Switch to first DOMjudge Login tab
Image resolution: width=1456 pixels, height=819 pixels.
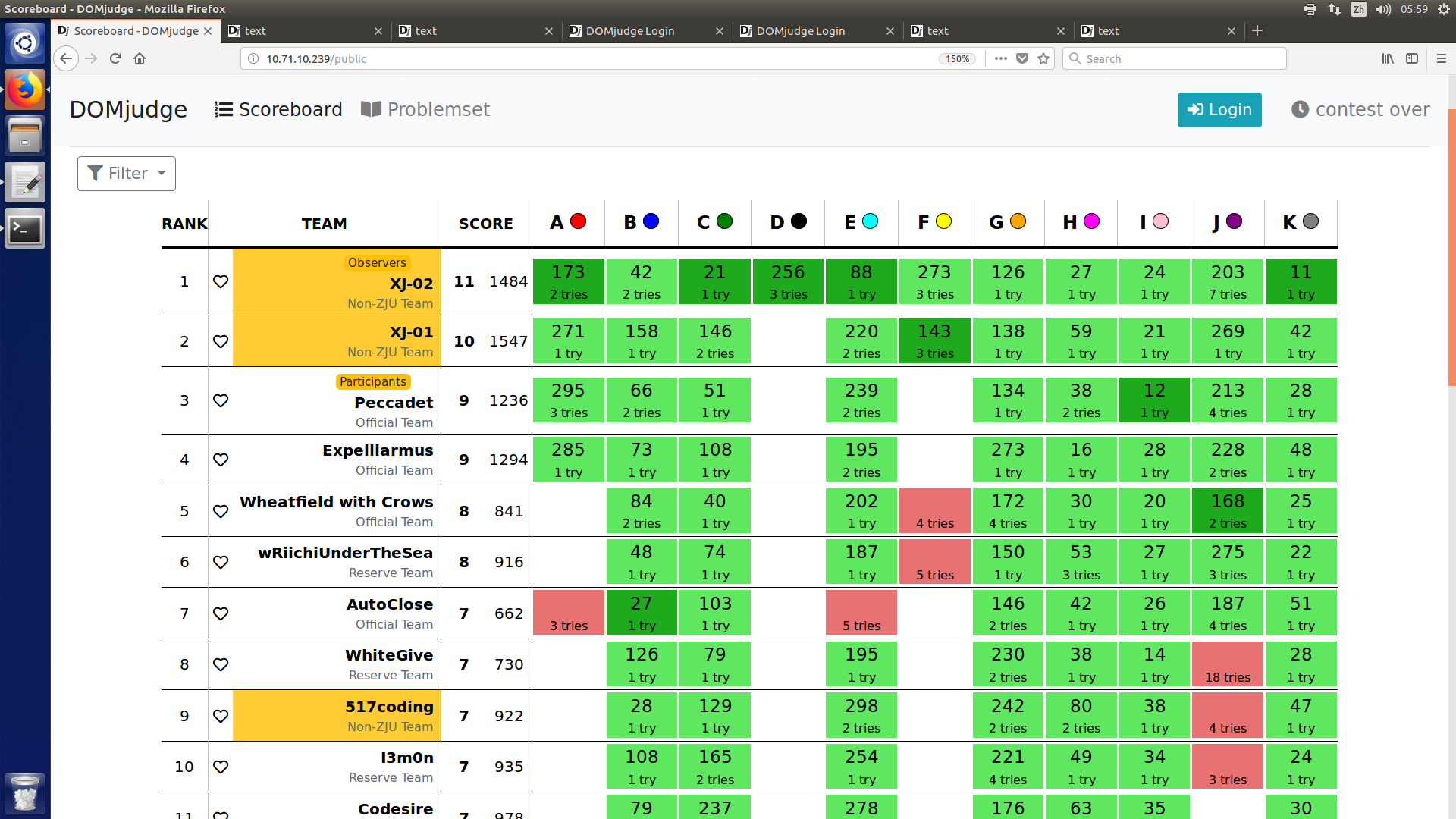[x=629, y=31]
